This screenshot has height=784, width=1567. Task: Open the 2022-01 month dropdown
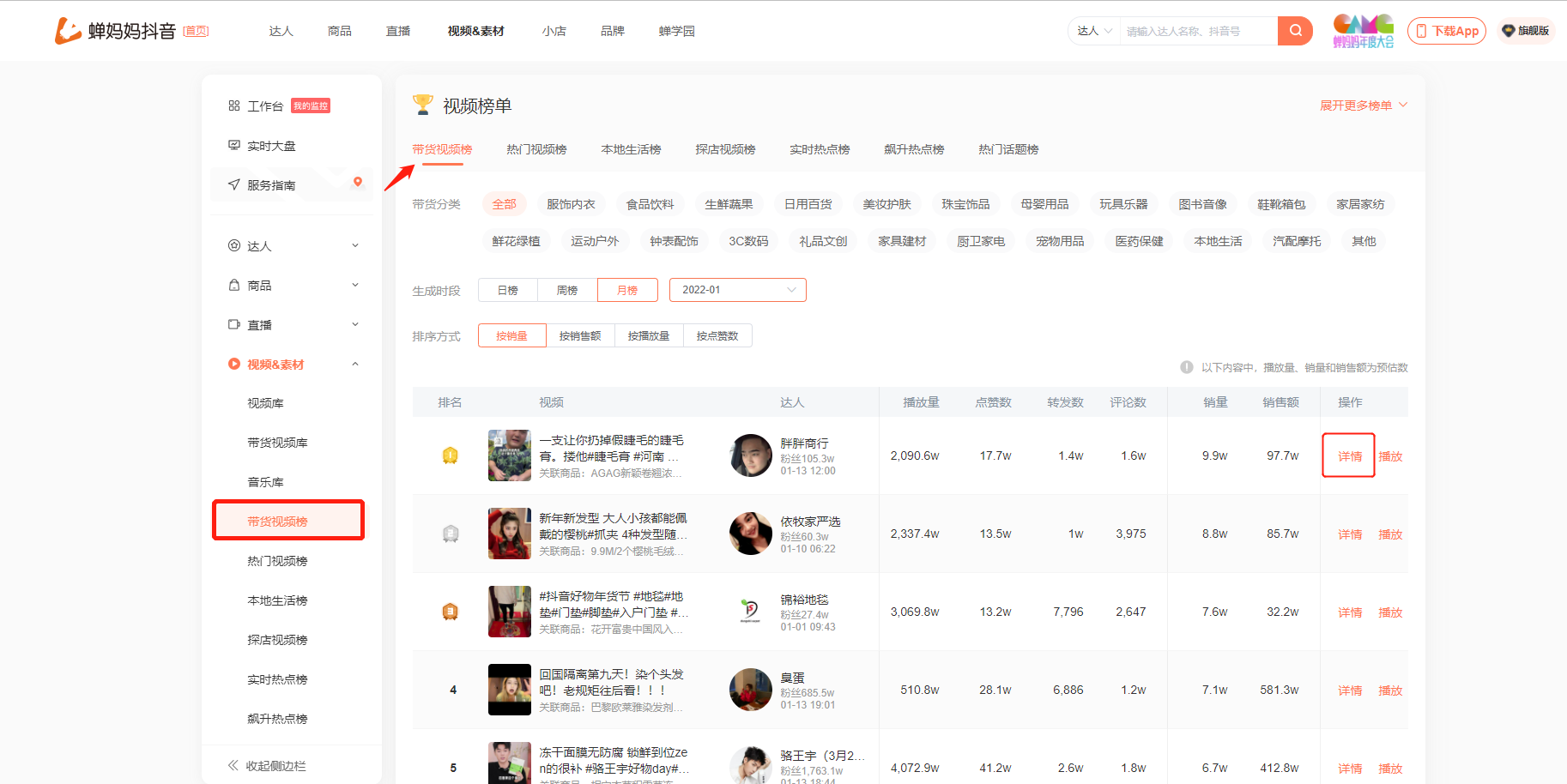[x=738, y=290]
